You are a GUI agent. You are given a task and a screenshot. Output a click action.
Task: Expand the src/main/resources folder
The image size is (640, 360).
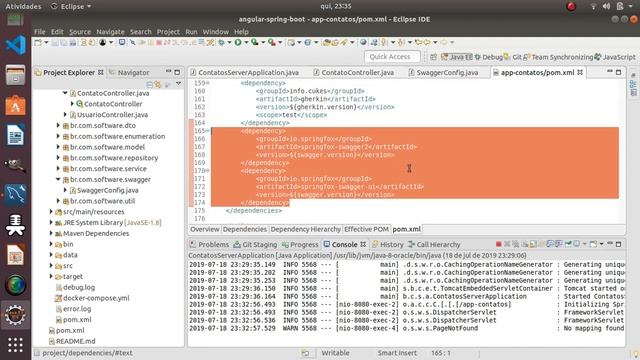coord(51,212)
